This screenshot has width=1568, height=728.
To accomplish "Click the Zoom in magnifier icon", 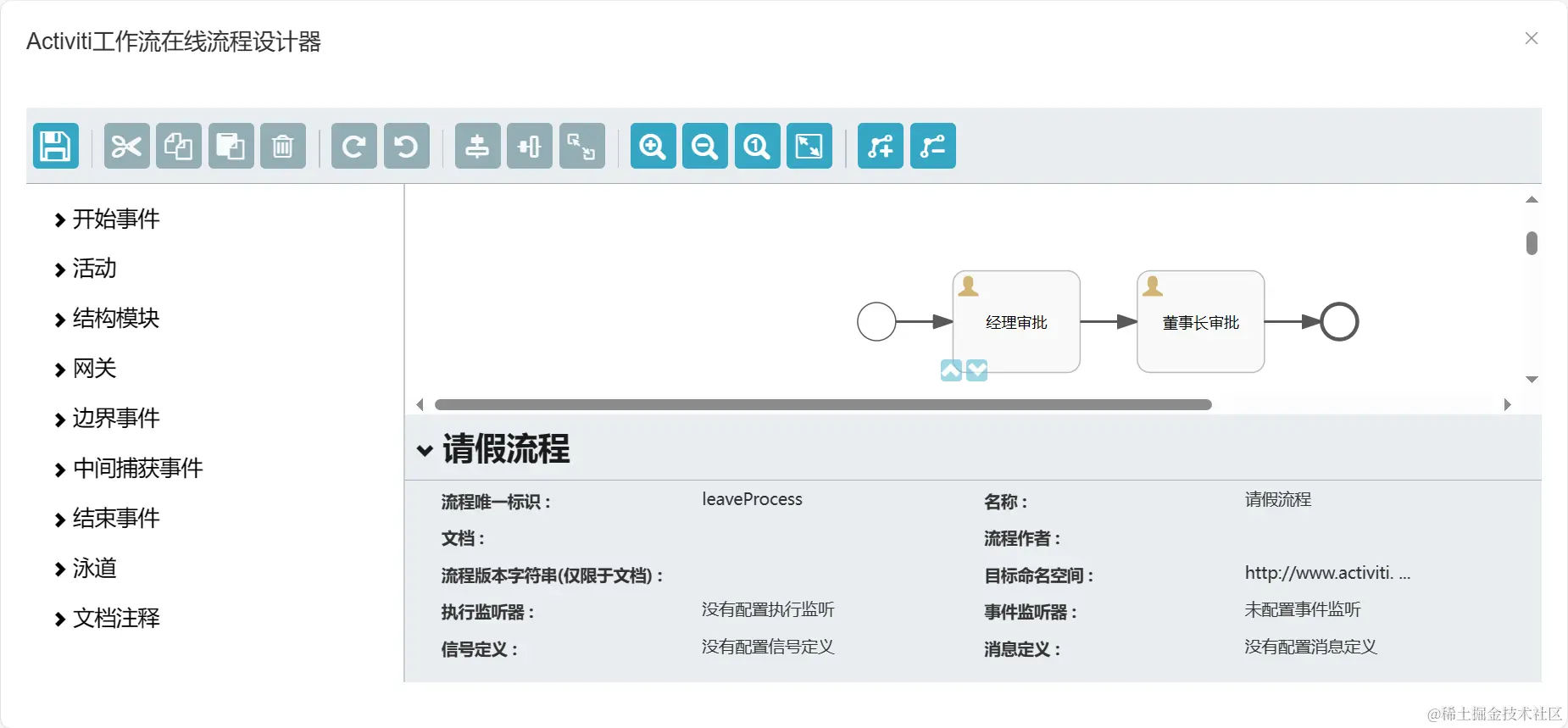I will [x=653, y=146].
